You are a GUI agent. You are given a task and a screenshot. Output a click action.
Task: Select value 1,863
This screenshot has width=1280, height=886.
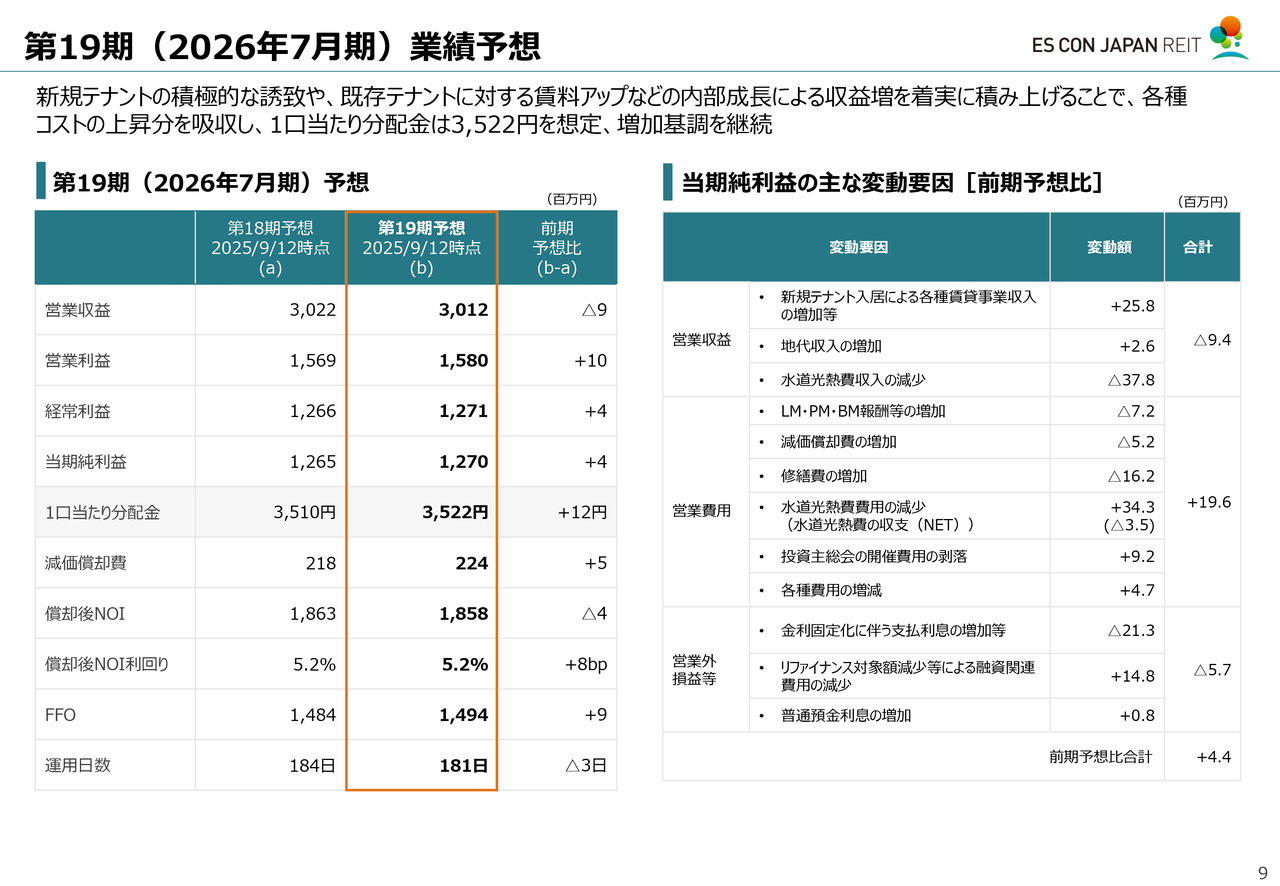pyautogui.click(x=313, y=614)
